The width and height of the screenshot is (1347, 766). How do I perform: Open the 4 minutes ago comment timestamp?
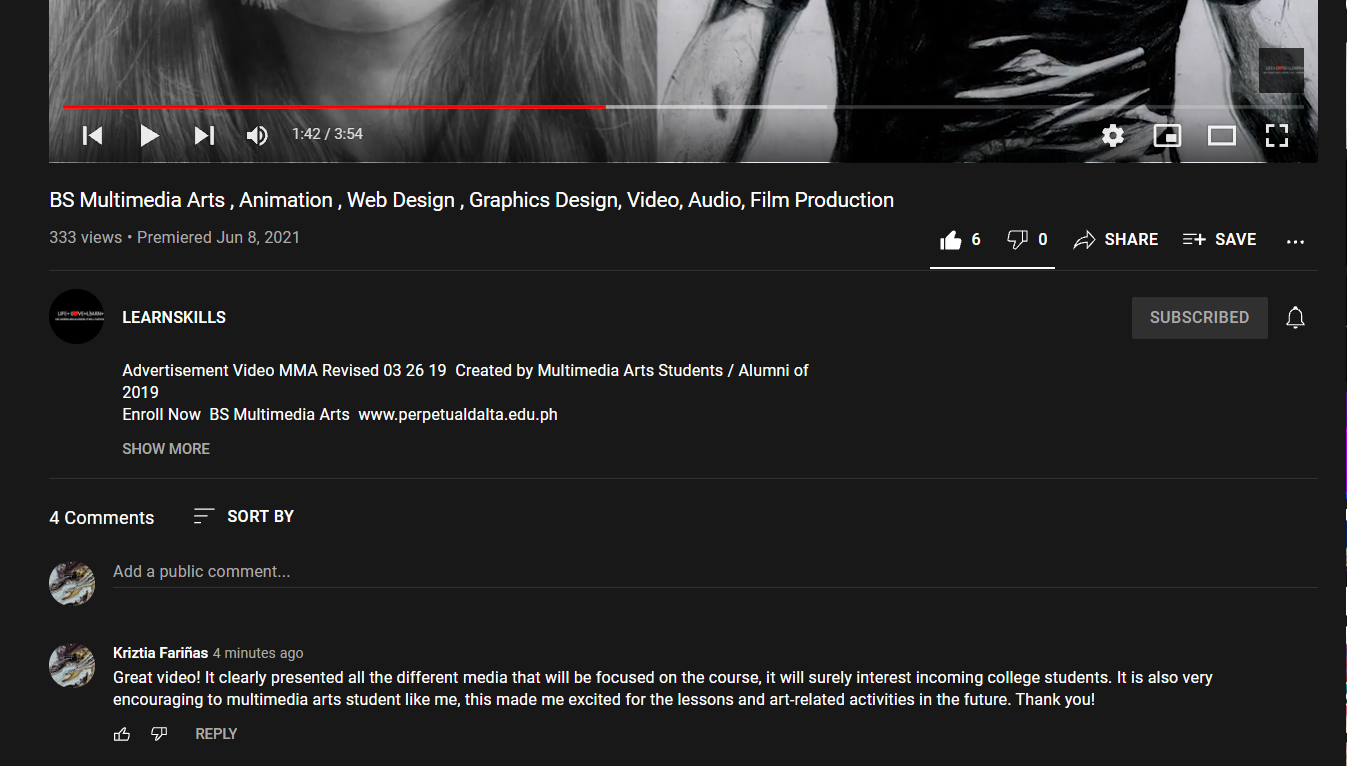pos(258,653)
